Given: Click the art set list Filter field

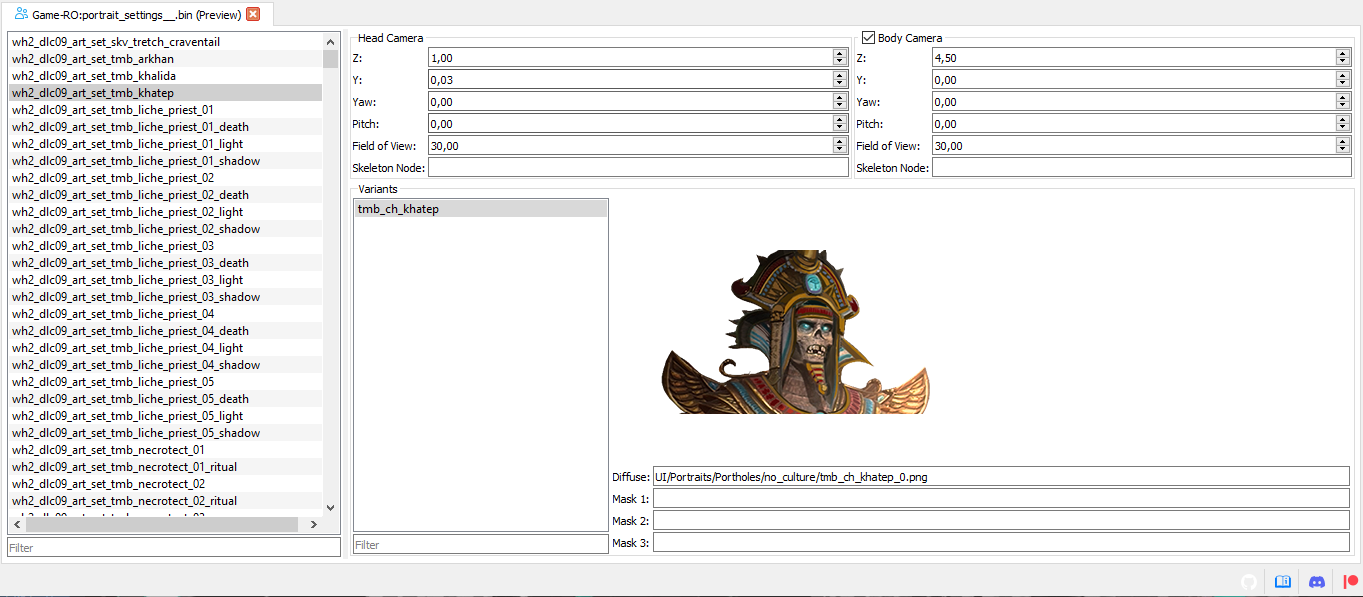Looking at the screenshot, I should (x=174, y=547).
